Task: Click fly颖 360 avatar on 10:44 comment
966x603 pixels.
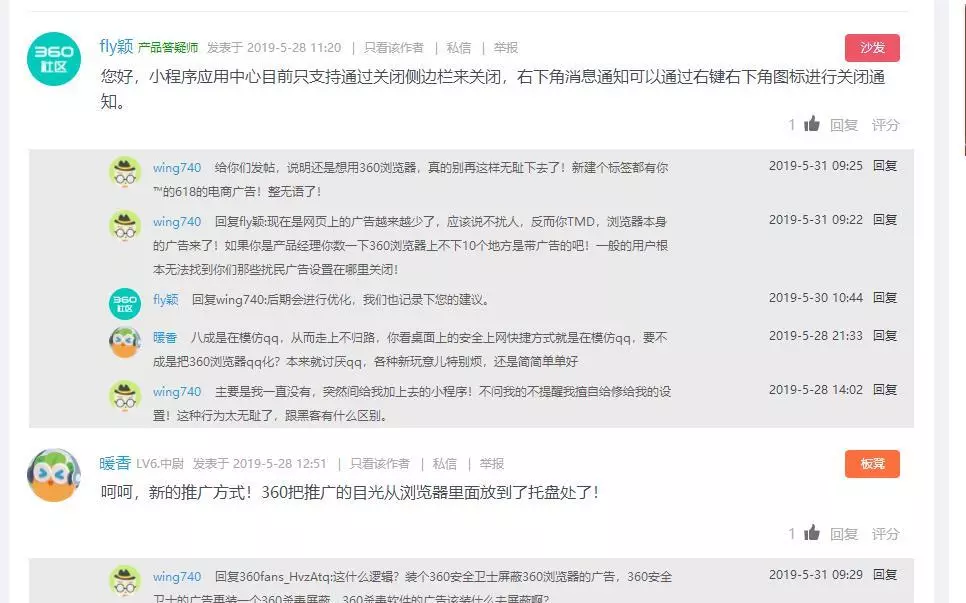Action: pos(125,304)
